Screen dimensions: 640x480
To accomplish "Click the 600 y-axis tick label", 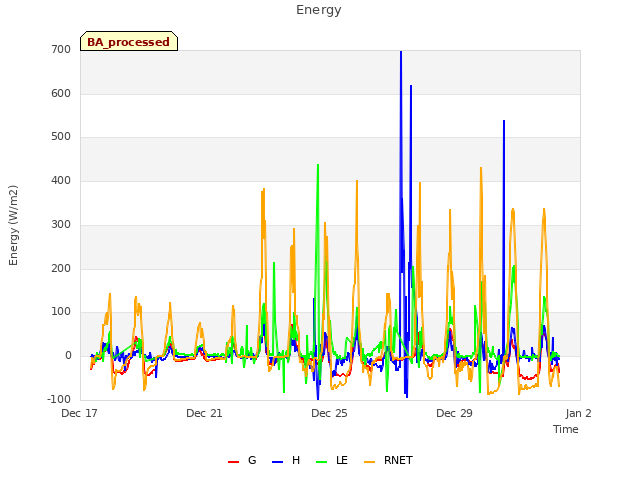I will coord(61,93).
